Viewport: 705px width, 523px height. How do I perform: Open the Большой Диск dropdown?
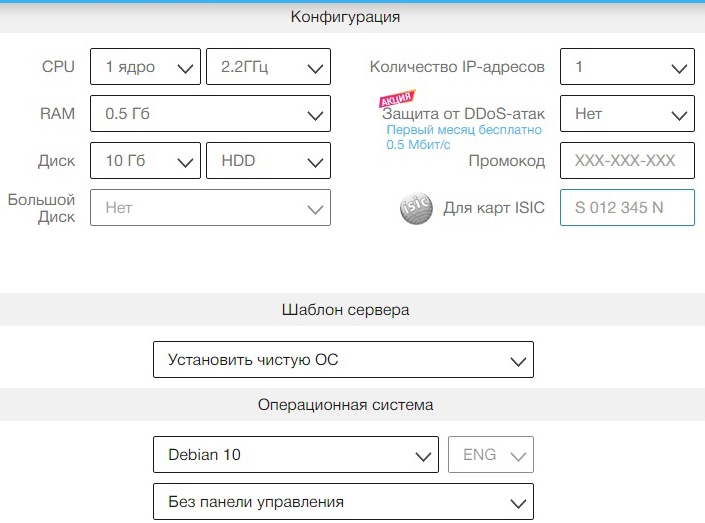(x=210, y=208)
